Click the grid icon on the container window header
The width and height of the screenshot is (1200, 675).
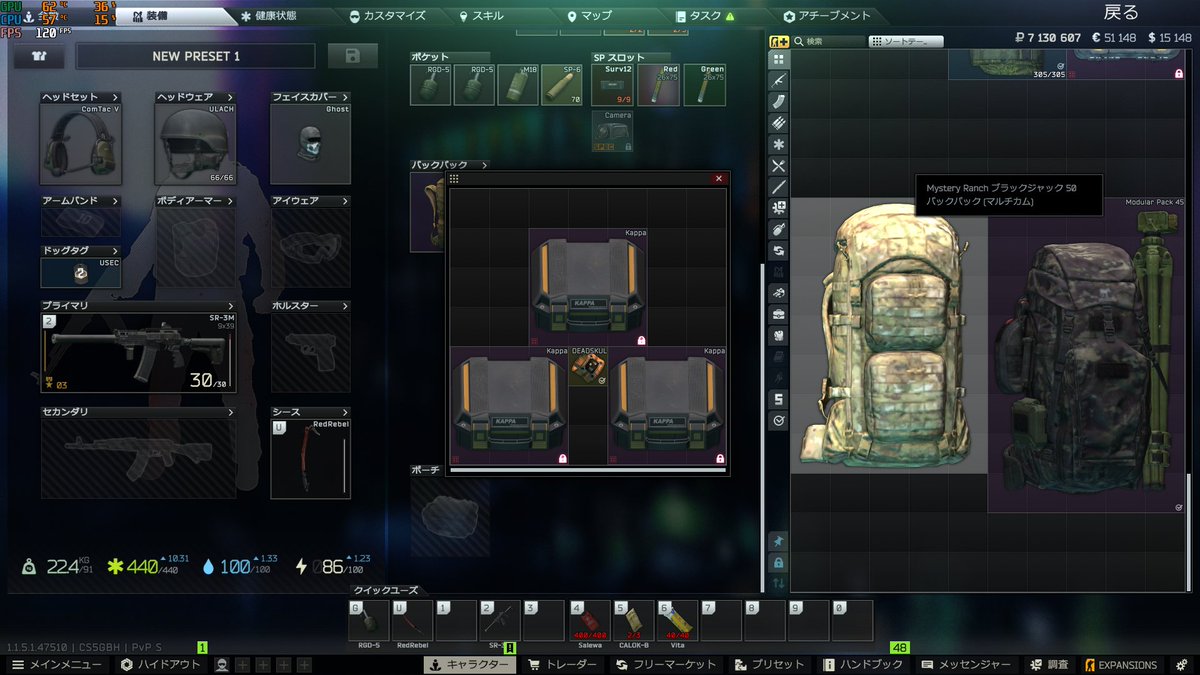[x=454, y=178]
